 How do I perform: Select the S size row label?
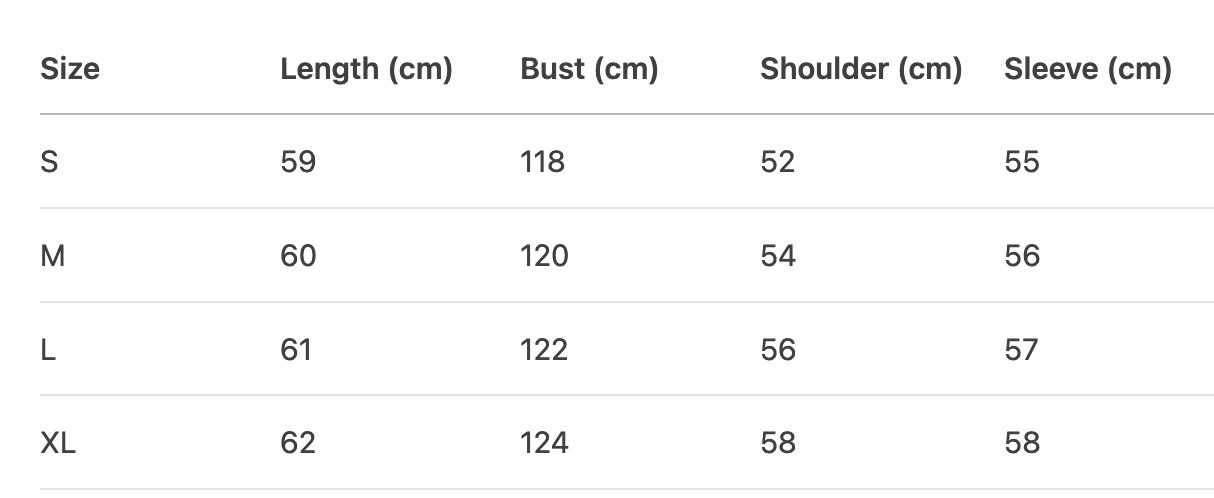49,162
